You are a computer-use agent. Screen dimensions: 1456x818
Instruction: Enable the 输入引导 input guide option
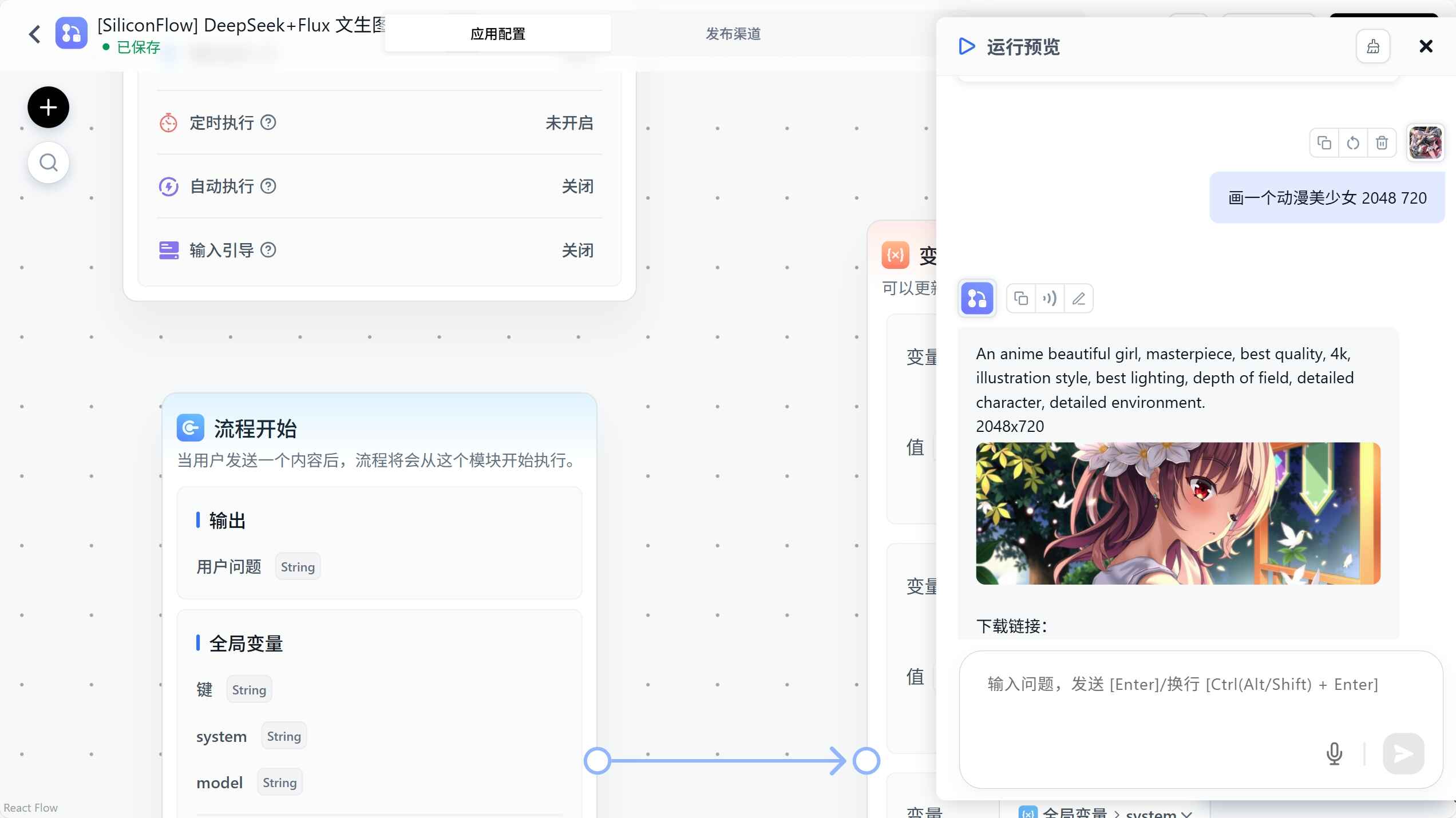[x=578, y=251]
